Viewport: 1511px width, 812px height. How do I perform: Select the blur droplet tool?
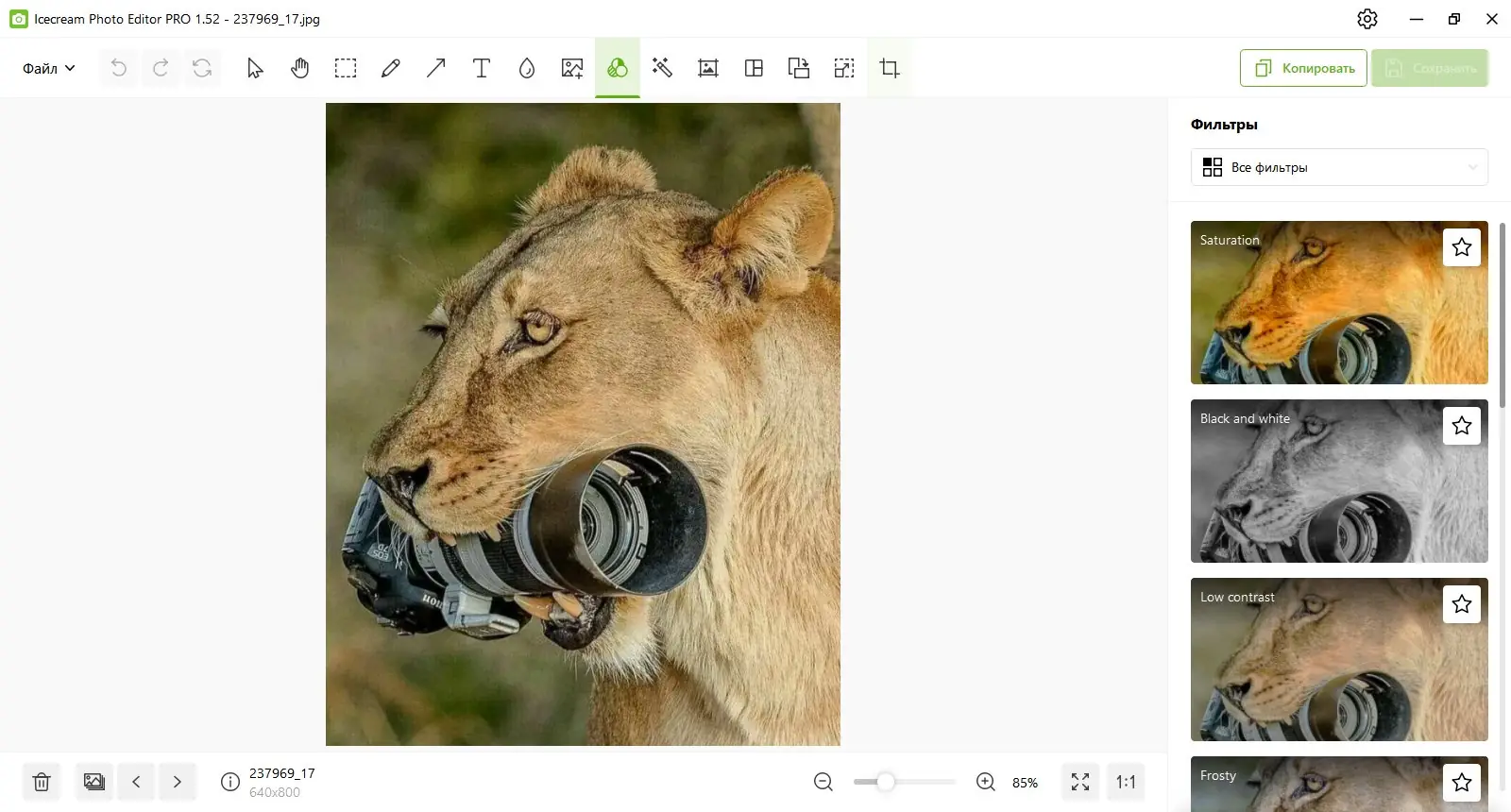coord(527,68)
